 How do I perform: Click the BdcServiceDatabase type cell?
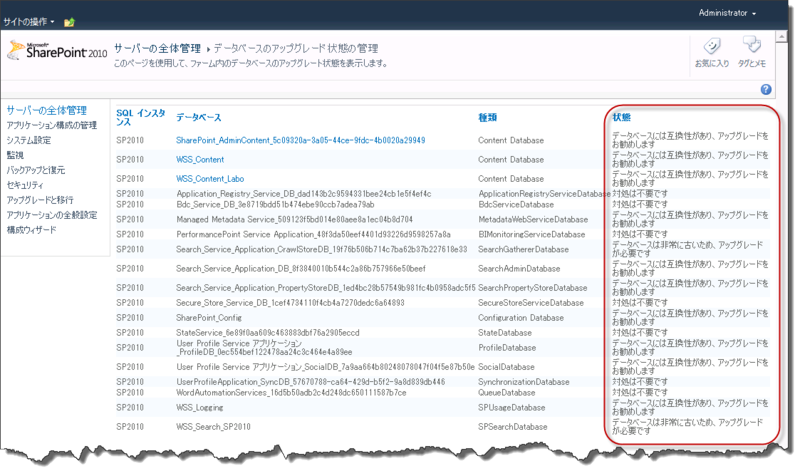pyautogui.click(x=516, y=205)
